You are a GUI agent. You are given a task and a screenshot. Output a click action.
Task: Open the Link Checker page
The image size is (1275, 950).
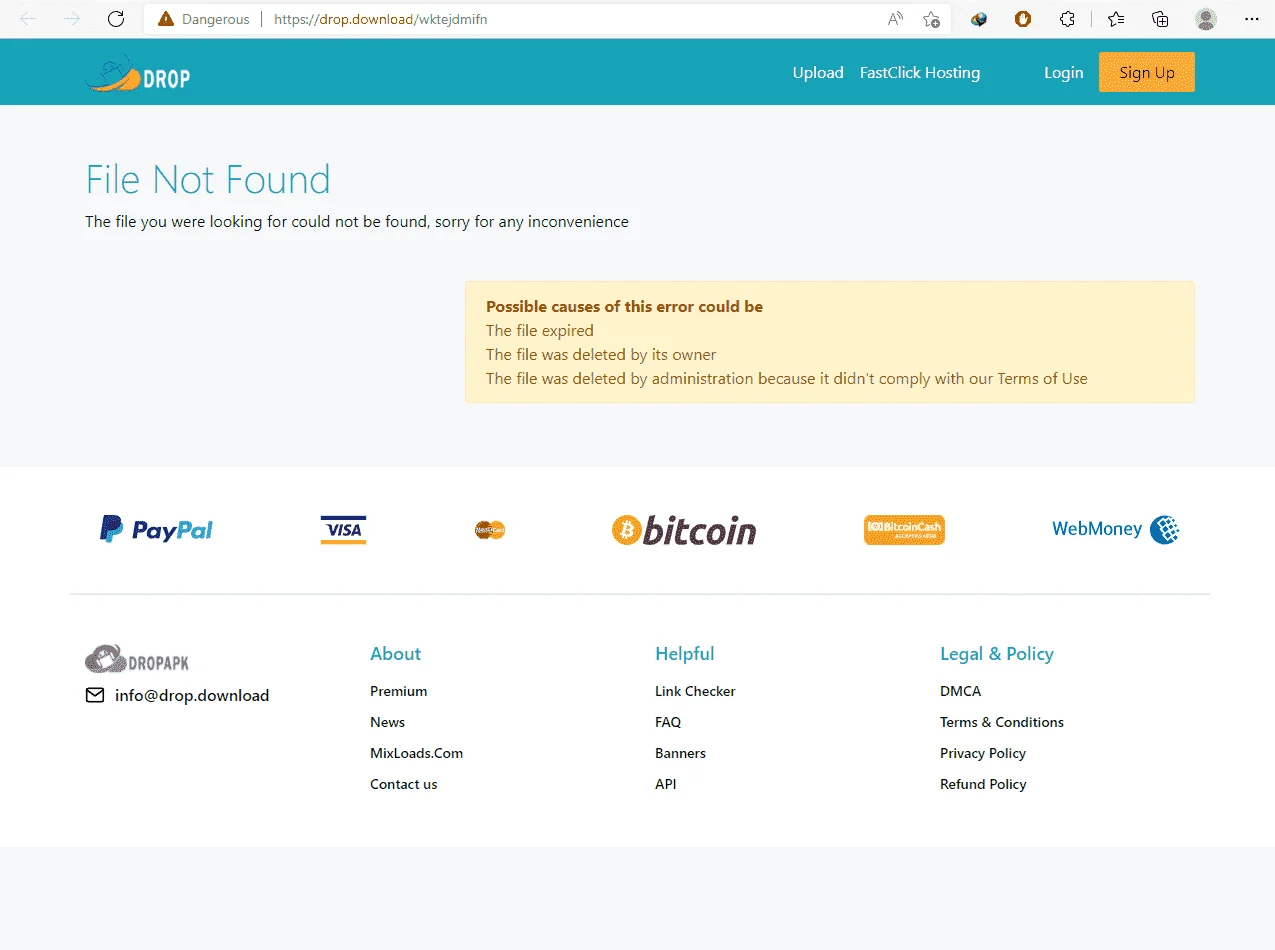tap(695, 691)
